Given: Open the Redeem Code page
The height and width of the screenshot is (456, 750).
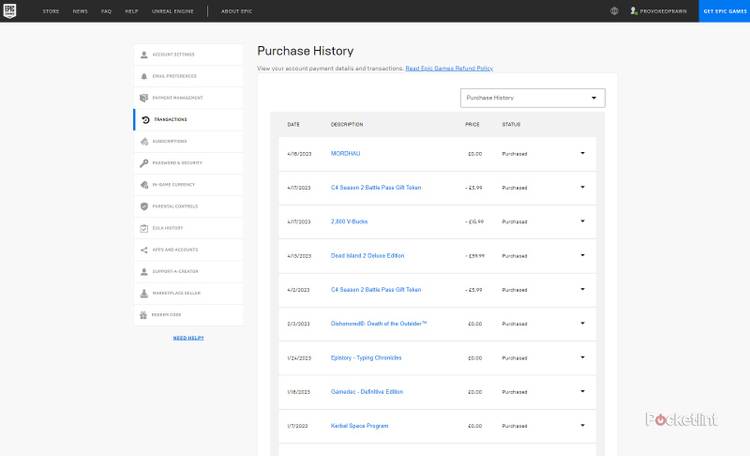Looking at the screenshot, I should pyautogui.click(x=166, y=315).
